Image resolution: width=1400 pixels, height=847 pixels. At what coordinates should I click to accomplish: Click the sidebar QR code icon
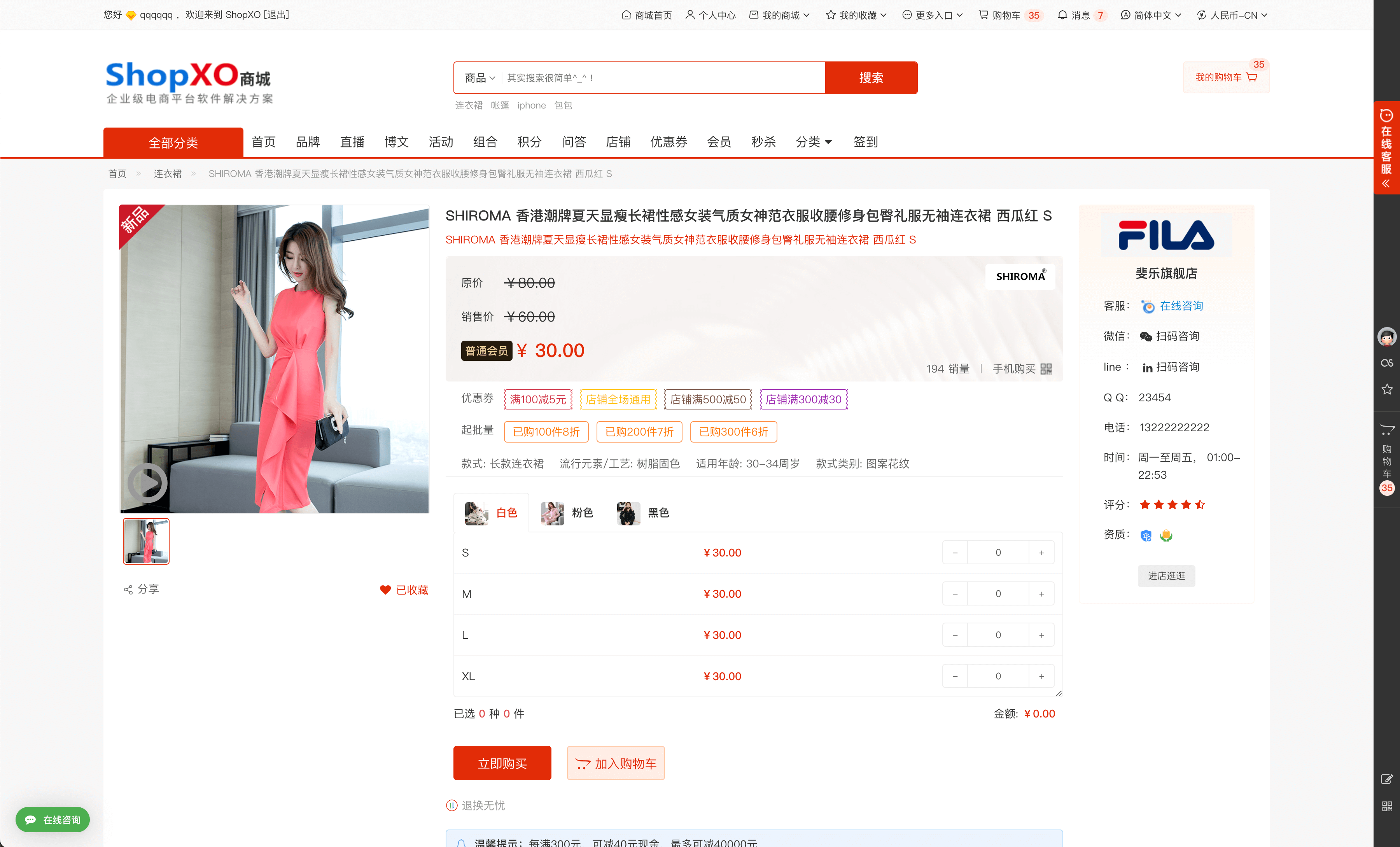tap(1387, 806)
